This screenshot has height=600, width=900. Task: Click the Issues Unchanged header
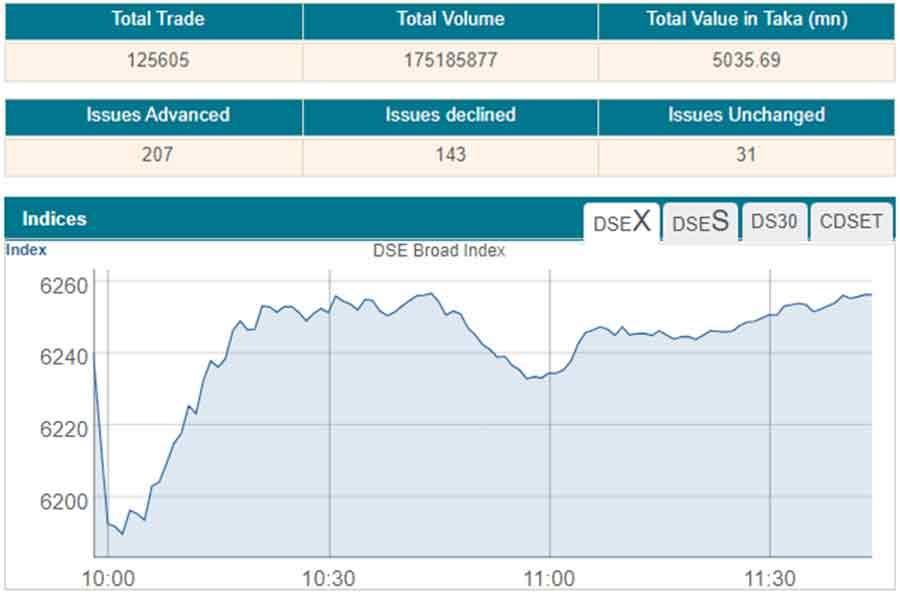coord(746,115)
